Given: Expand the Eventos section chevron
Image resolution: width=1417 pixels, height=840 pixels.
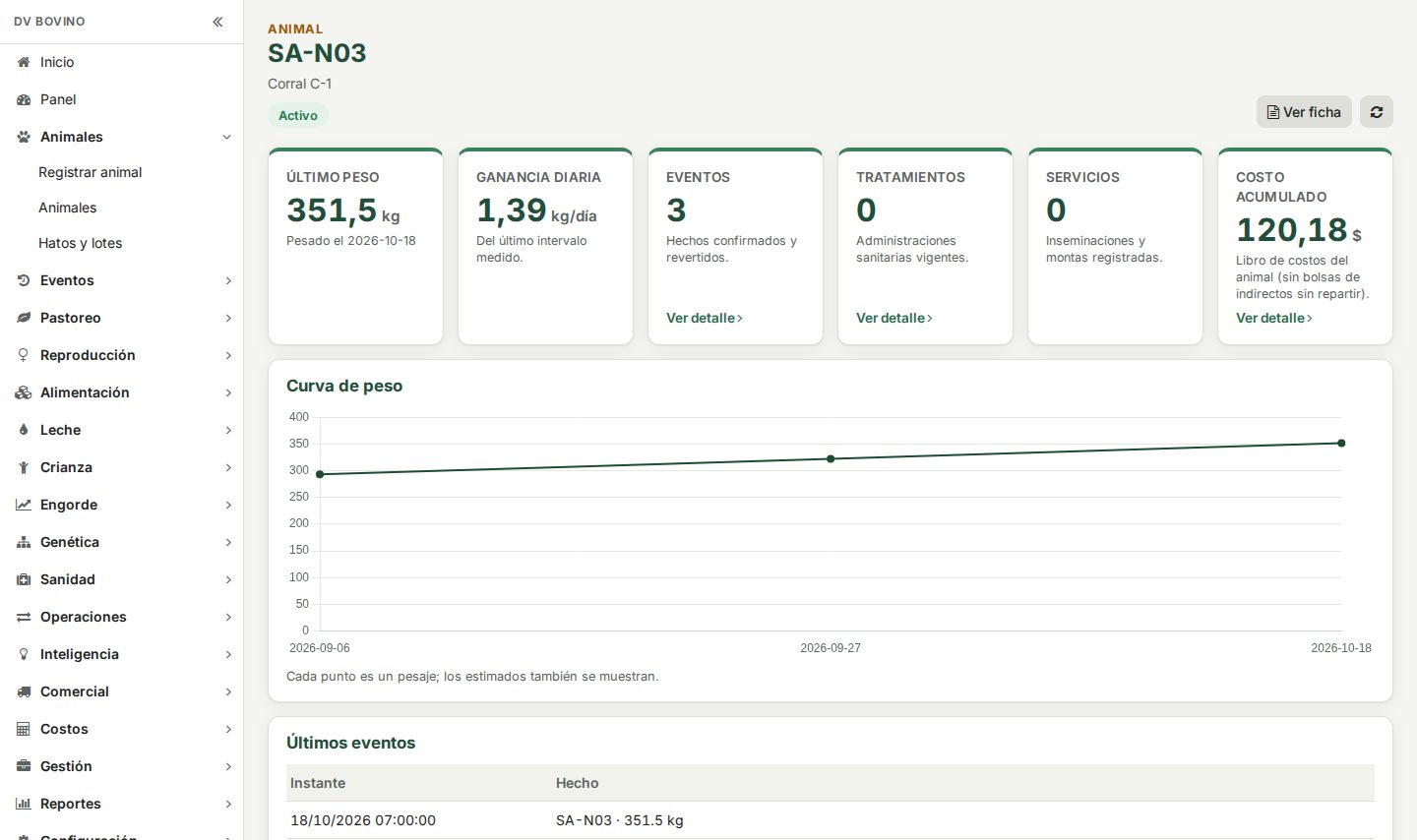Looking at the screenshot, I should [x=228, y=280].
